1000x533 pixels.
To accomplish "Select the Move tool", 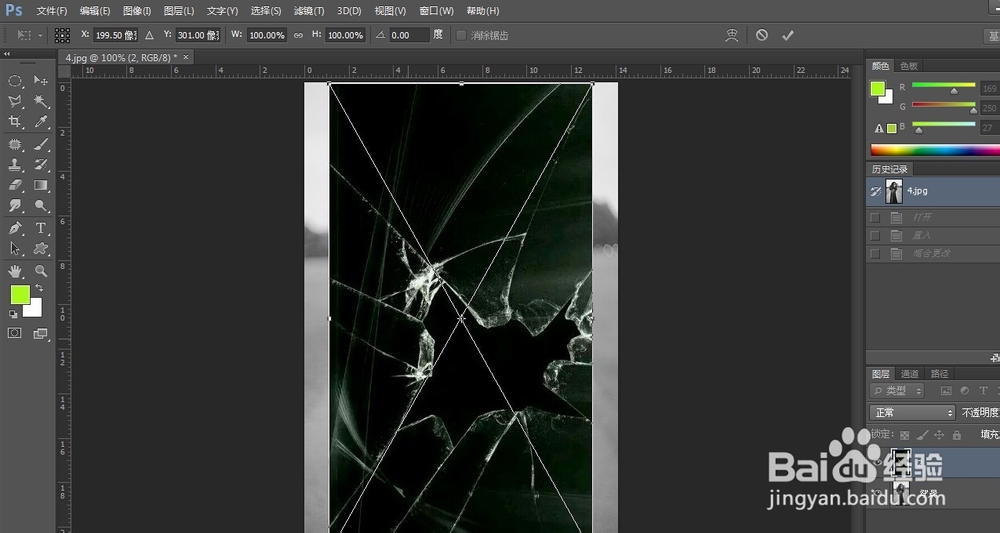I will tap(41, 80).
